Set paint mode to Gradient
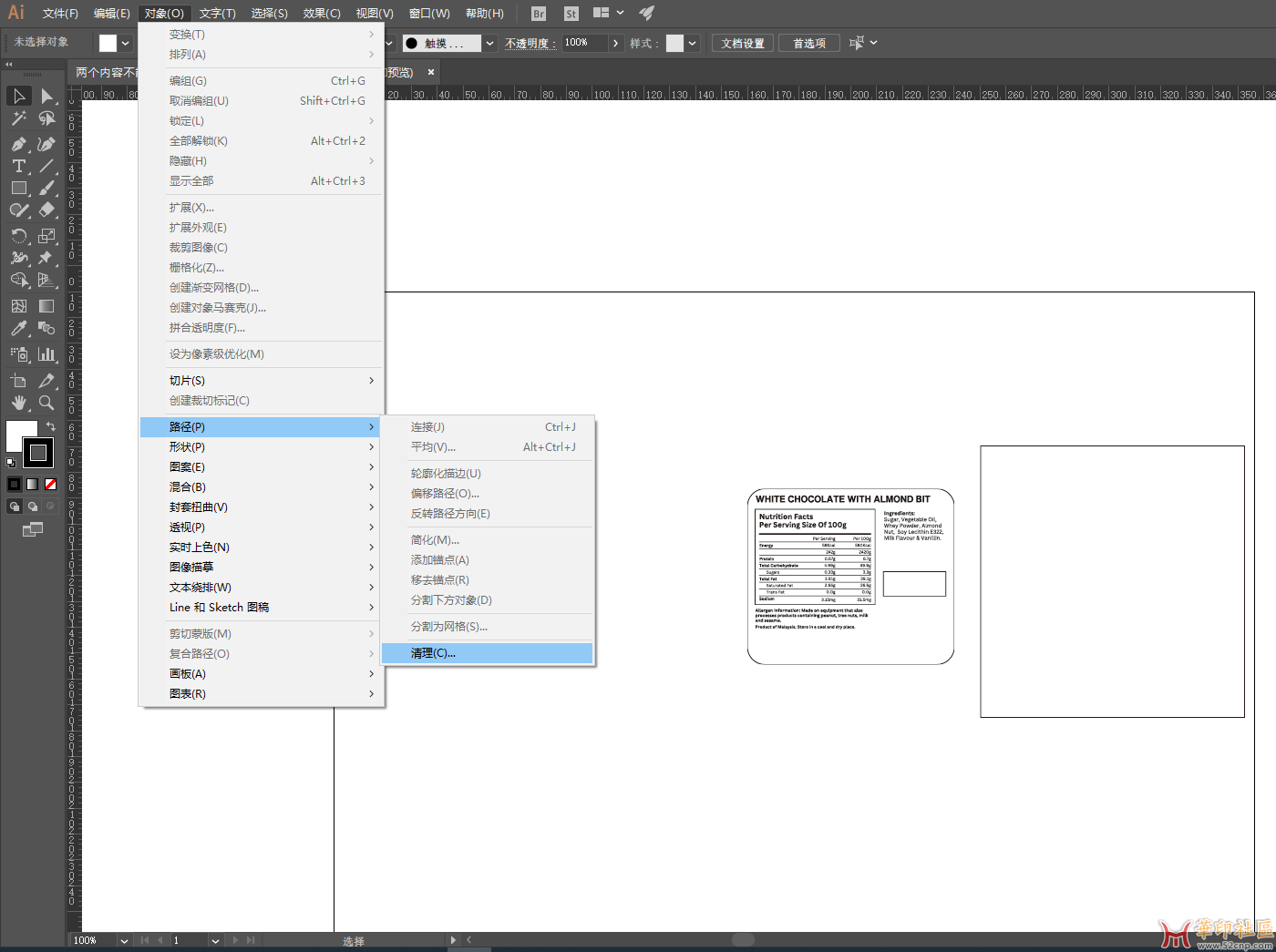 (x=33, y=484)
